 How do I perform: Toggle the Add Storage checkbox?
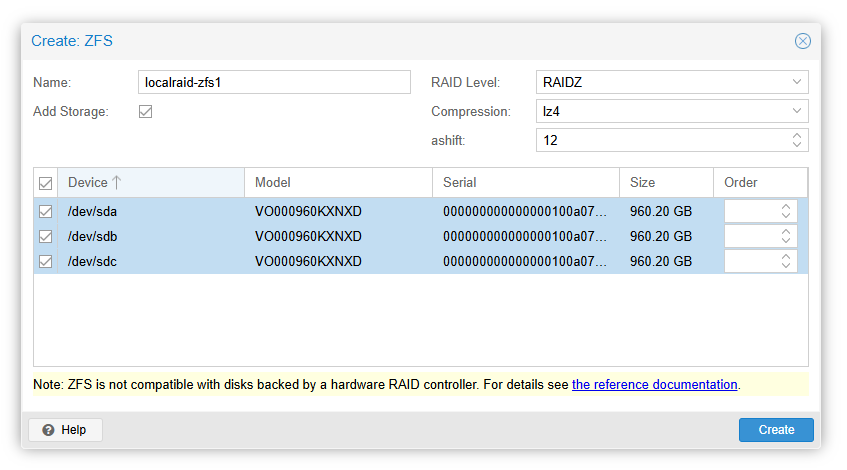[x=145, y=111]
